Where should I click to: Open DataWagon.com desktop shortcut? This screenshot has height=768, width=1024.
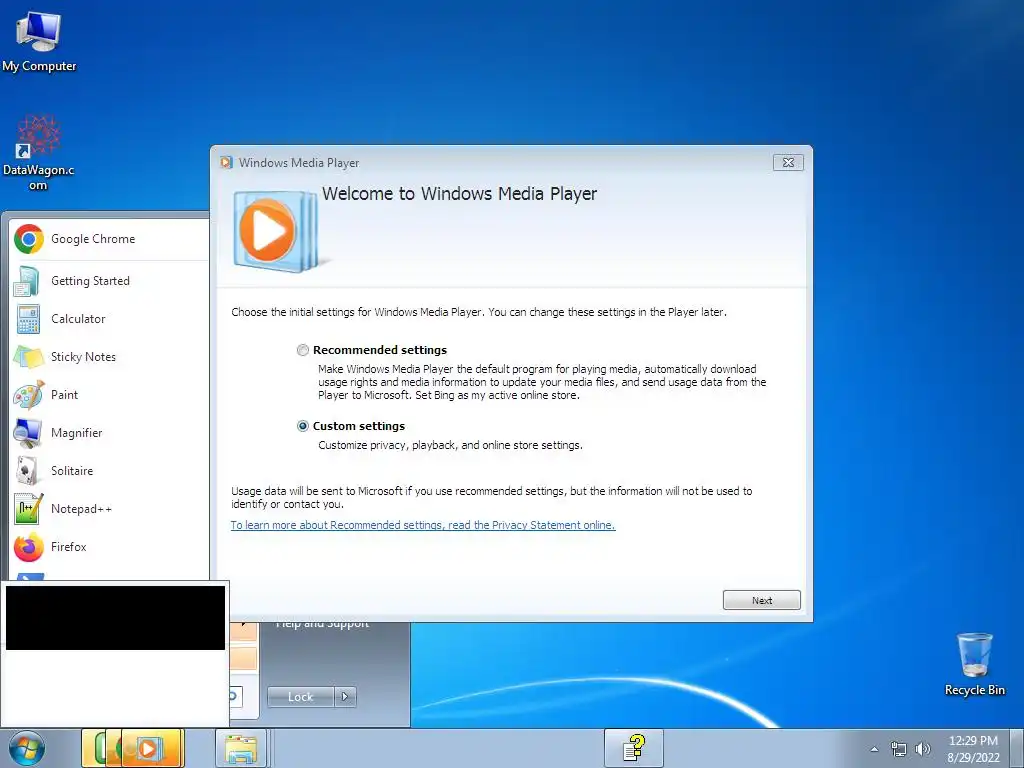(39, 153)
